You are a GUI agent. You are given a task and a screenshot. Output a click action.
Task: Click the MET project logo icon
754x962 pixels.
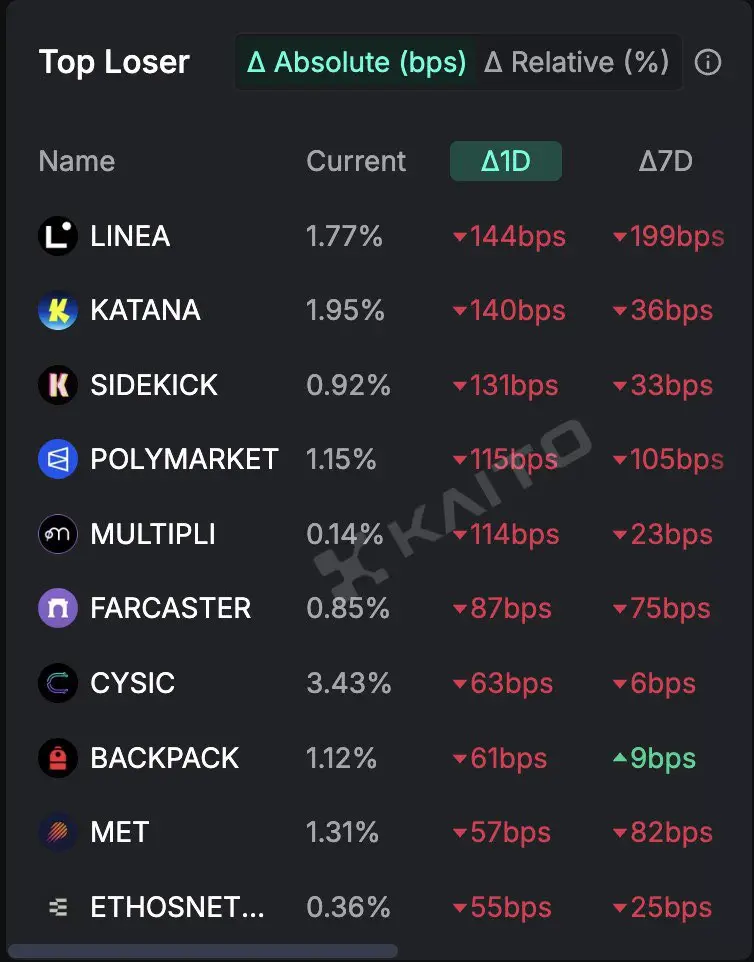[x=58, y=833]
